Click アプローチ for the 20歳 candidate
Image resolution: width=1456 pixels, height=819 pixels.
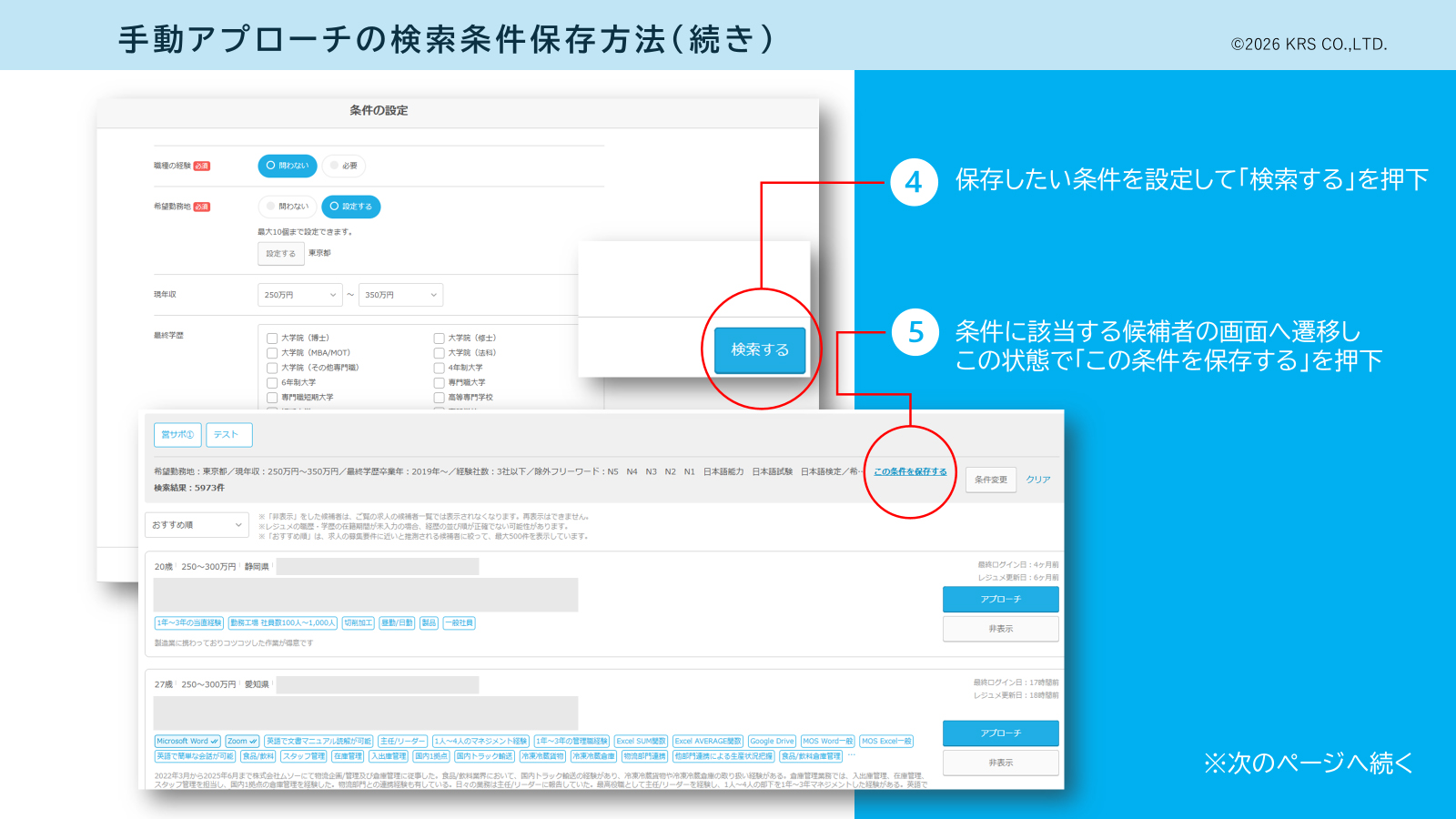click(1000, 599)
